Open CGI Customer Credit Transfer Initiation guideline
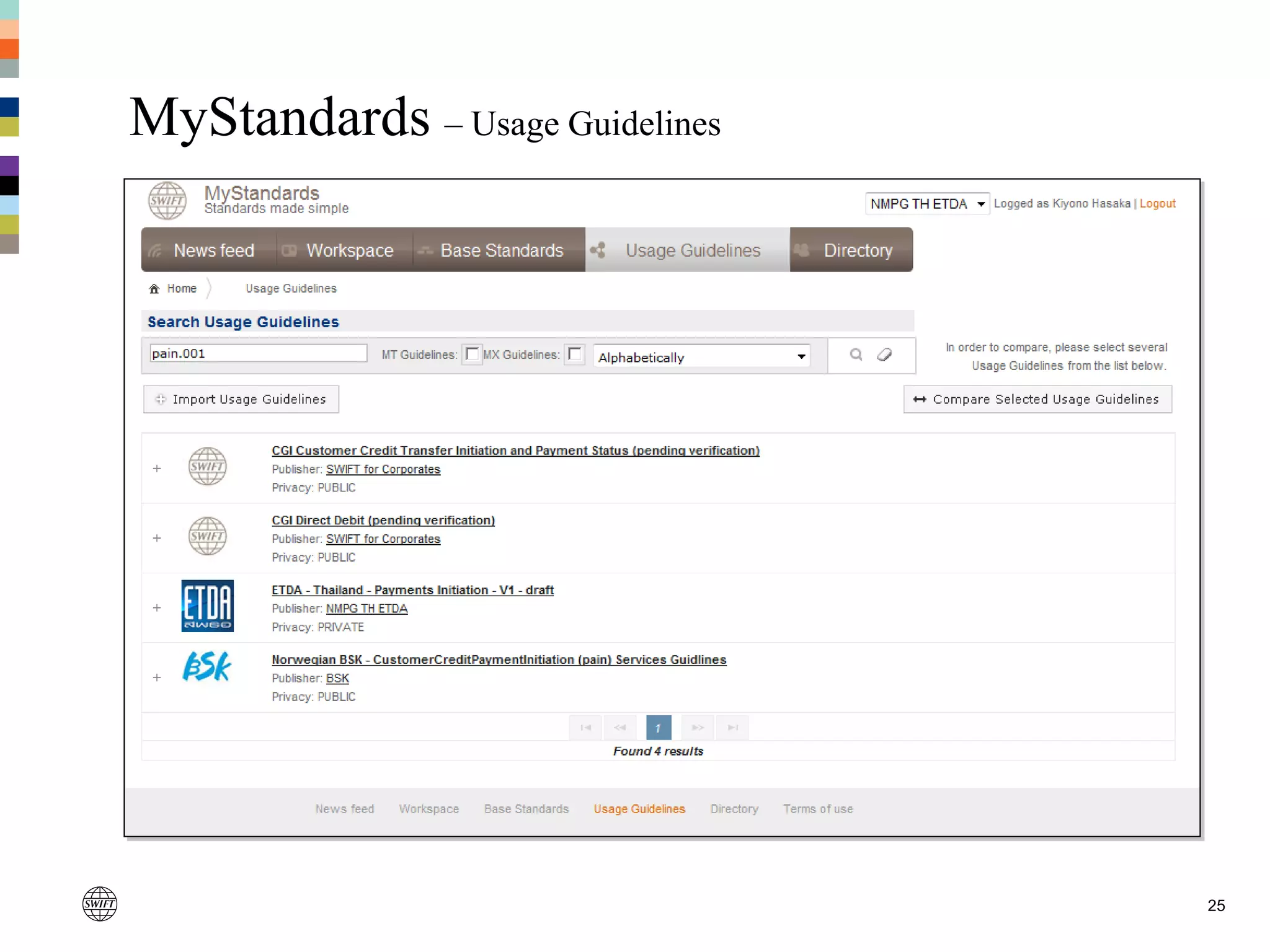This screenshot has height=952, width=1270. coord(515,451)
